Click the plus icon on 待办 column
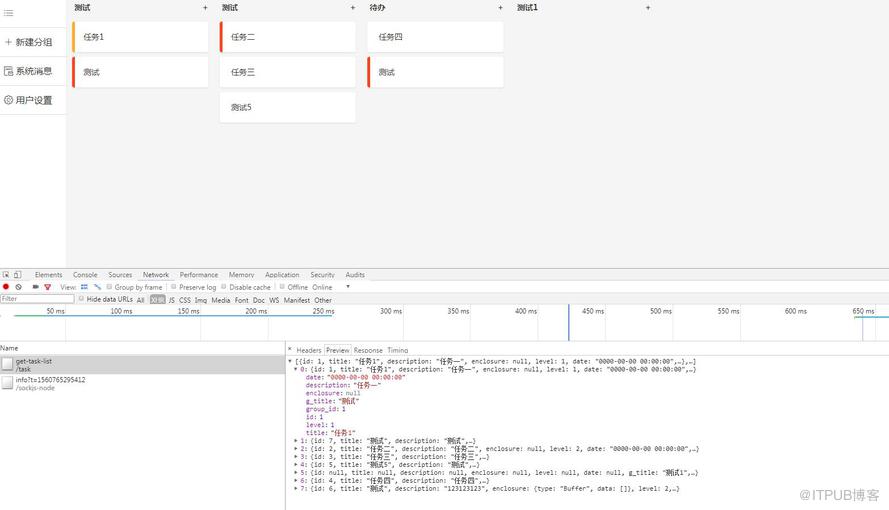Viewport: 889px width, 510px height. coord(500,8)
